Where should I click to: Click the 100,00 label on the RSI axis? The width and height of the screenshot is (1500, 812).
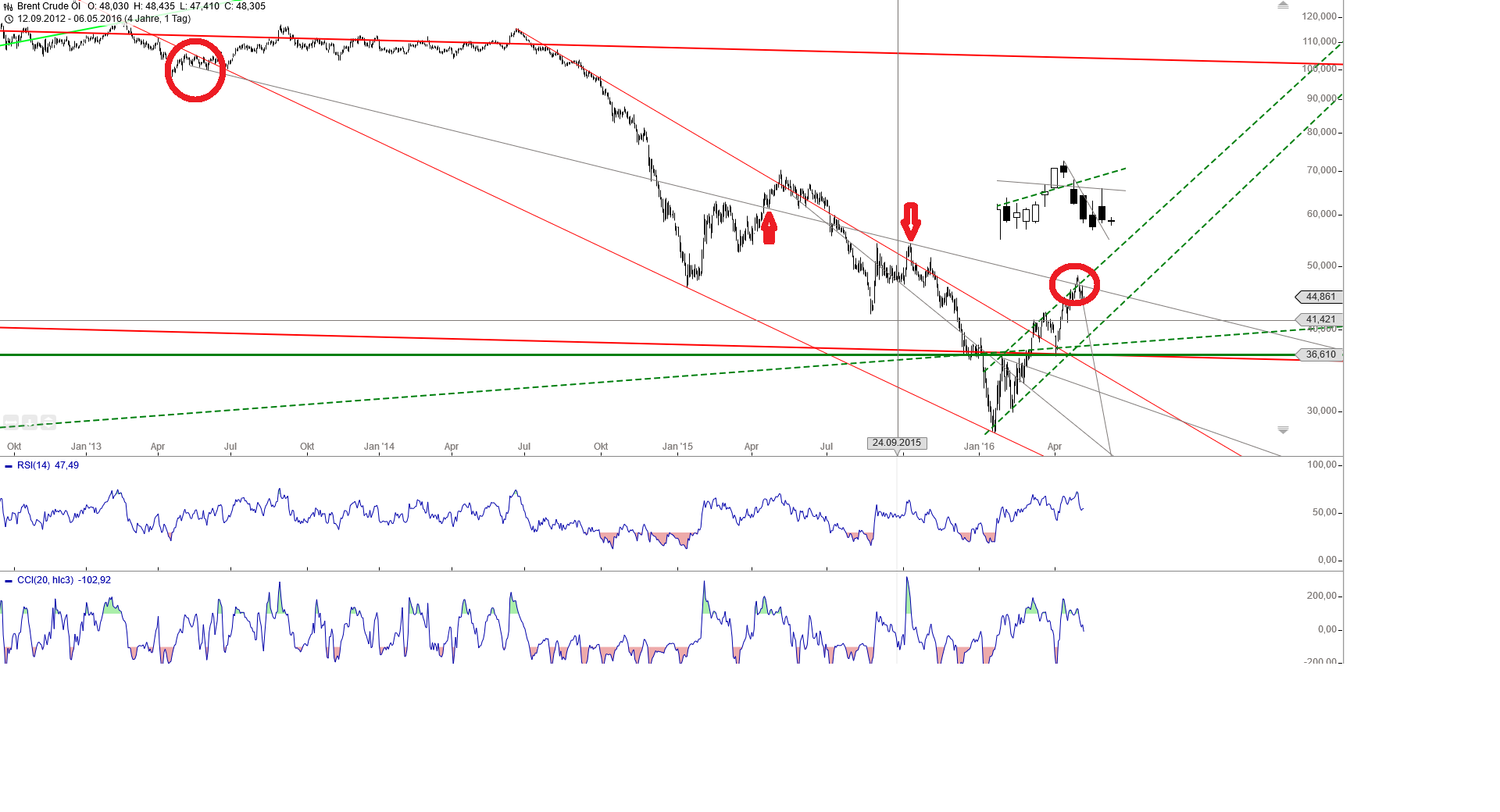click(1322, 465)
